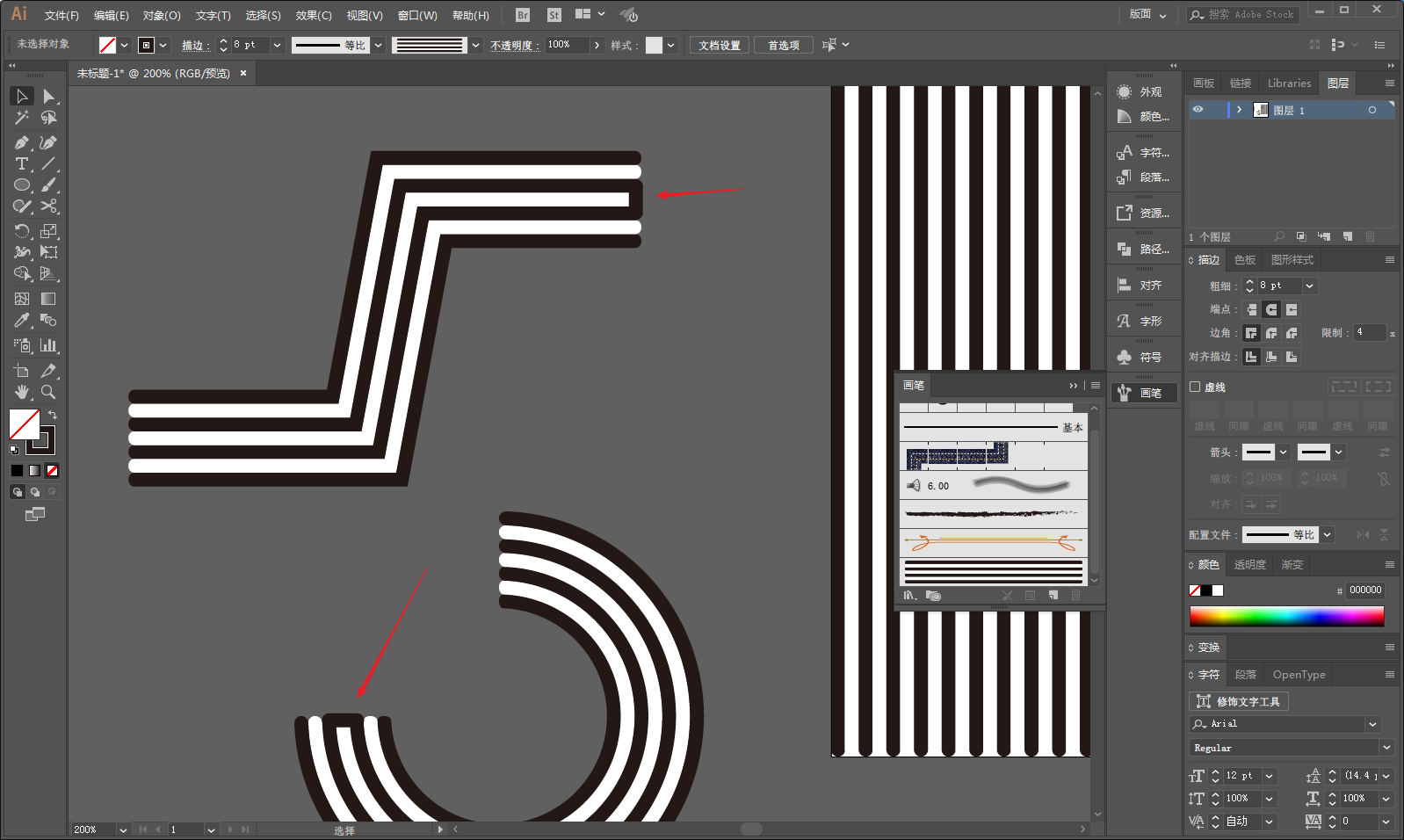The width and height of the screenshot is (1404, 840).
Task: Select the Scissors tool
Action: [x=49, y=206]
